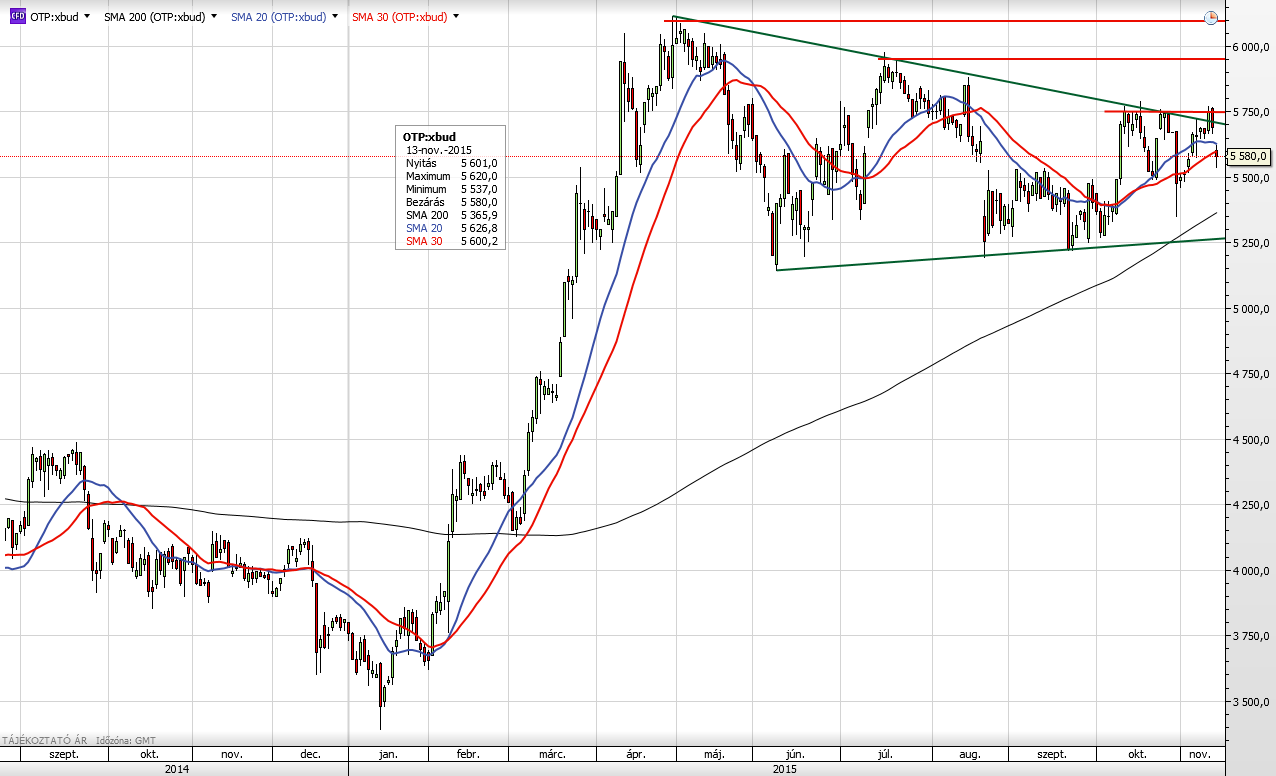
Task: Click the 2015 year label on time axis
Action: pos(786,768)
